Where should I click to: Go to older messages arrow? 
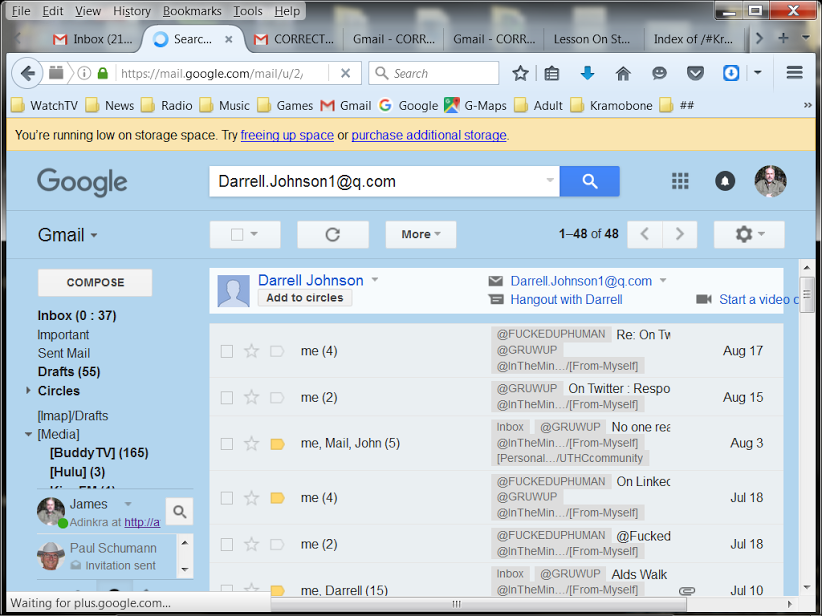679,234
